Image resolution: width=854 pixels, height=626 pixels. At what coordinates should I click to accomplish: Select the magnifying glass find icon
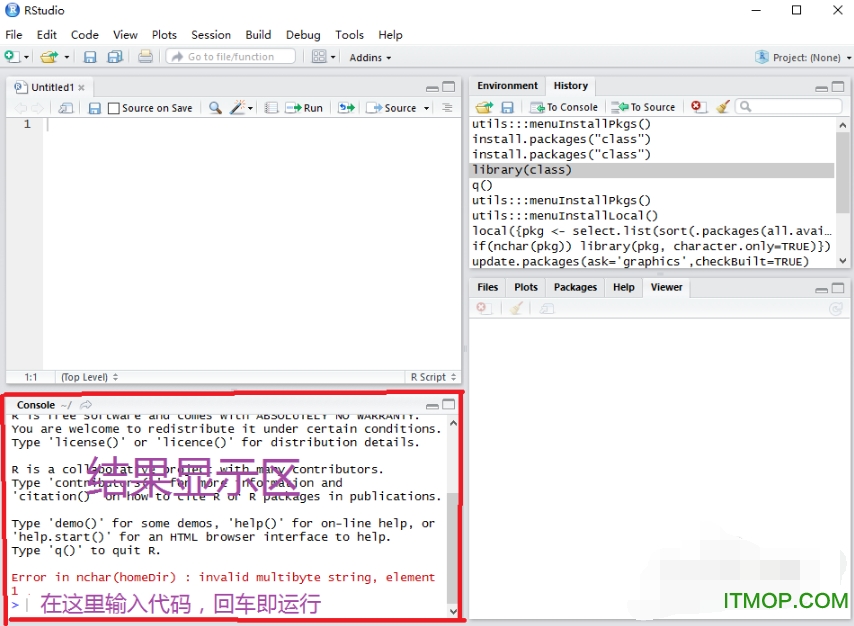(x=214, y=108)
